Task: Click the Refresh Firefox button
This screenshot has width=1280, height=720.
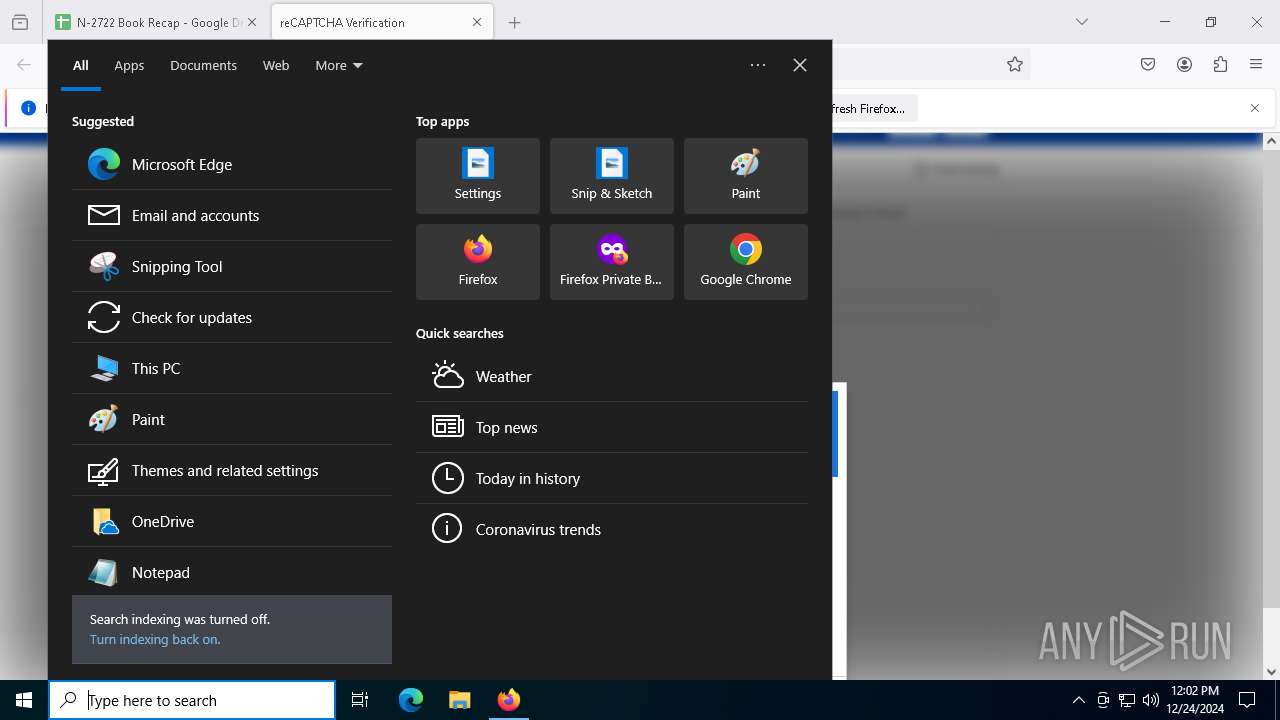Action: click(874, 108)
